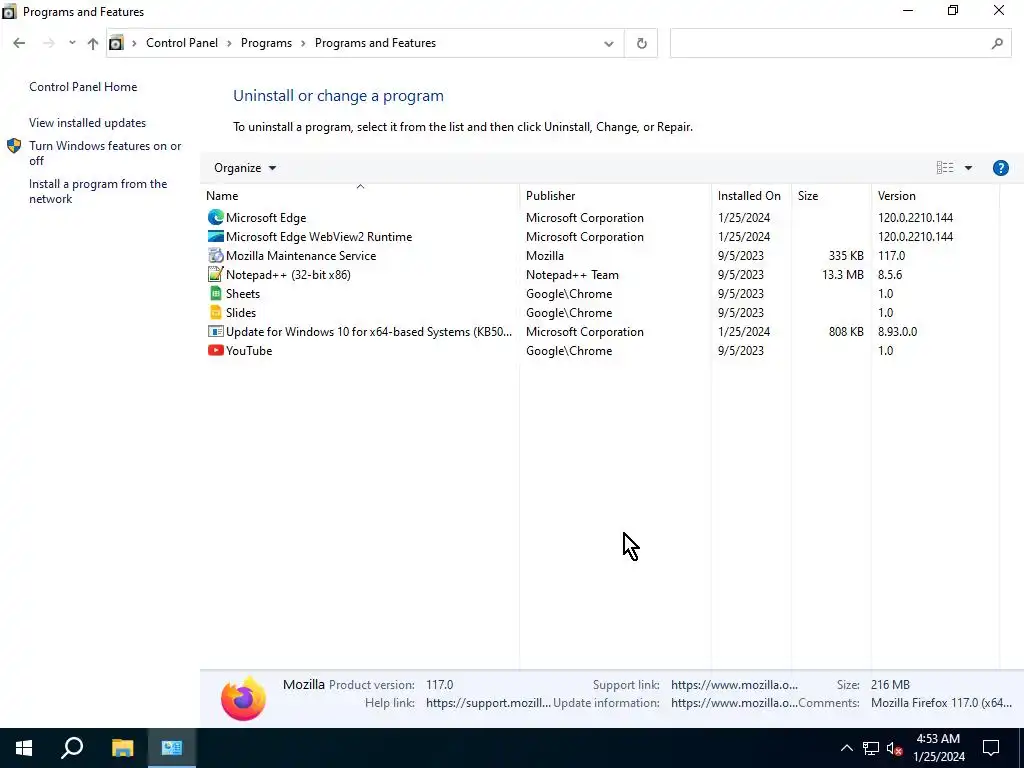Click the change view icon
Image resolution: width=1024 pixels, height=768 pixels.
click(944, 168)
